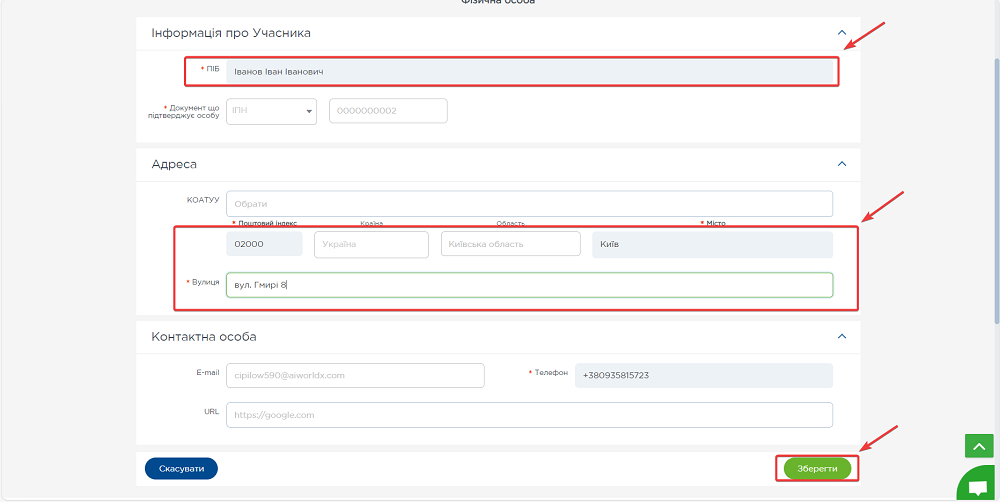This screenshot has width=1000, height=502.
Task: Click into the Вулиця street field
Action: click(529, 285)
